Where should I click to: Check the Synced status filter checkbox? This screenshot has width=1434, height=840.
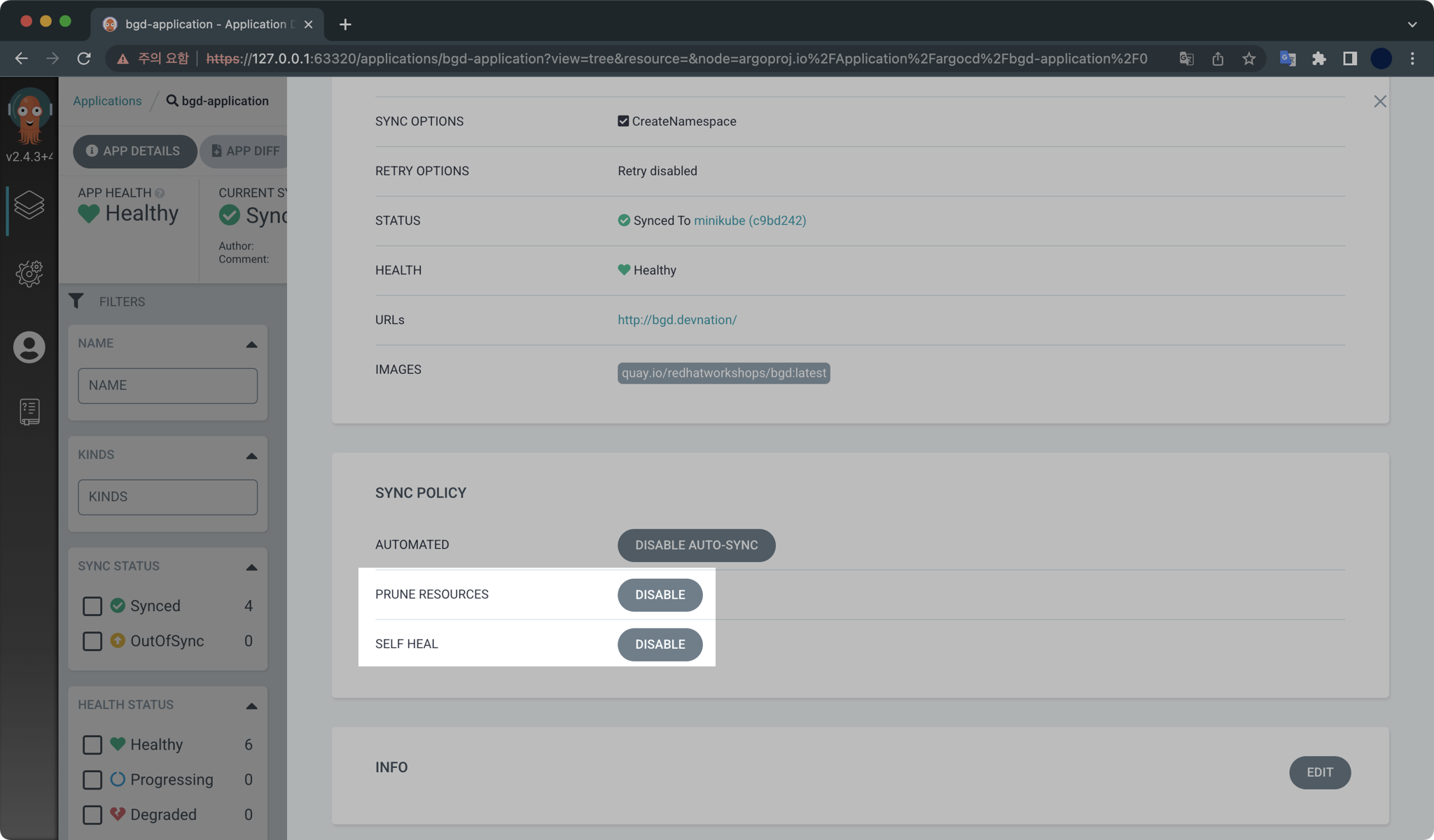92,606
